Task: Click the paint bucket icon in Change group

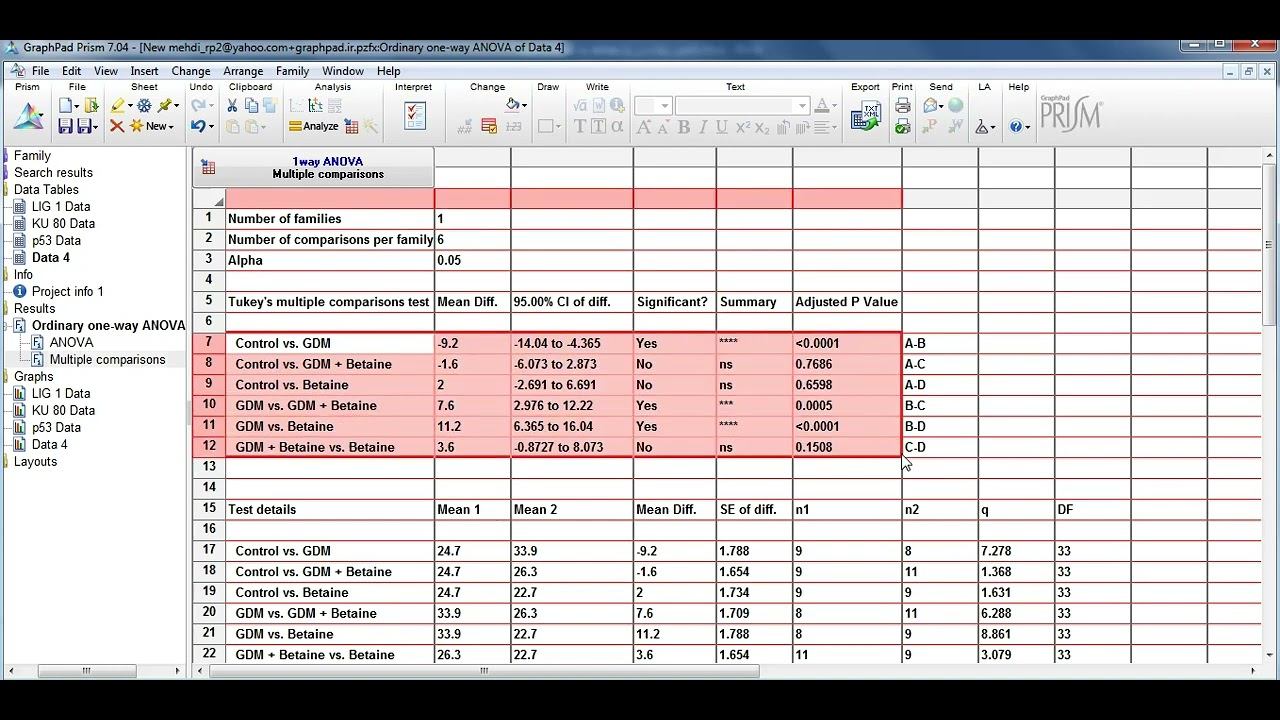Action: pyautogui.click(x=513, y=105)
